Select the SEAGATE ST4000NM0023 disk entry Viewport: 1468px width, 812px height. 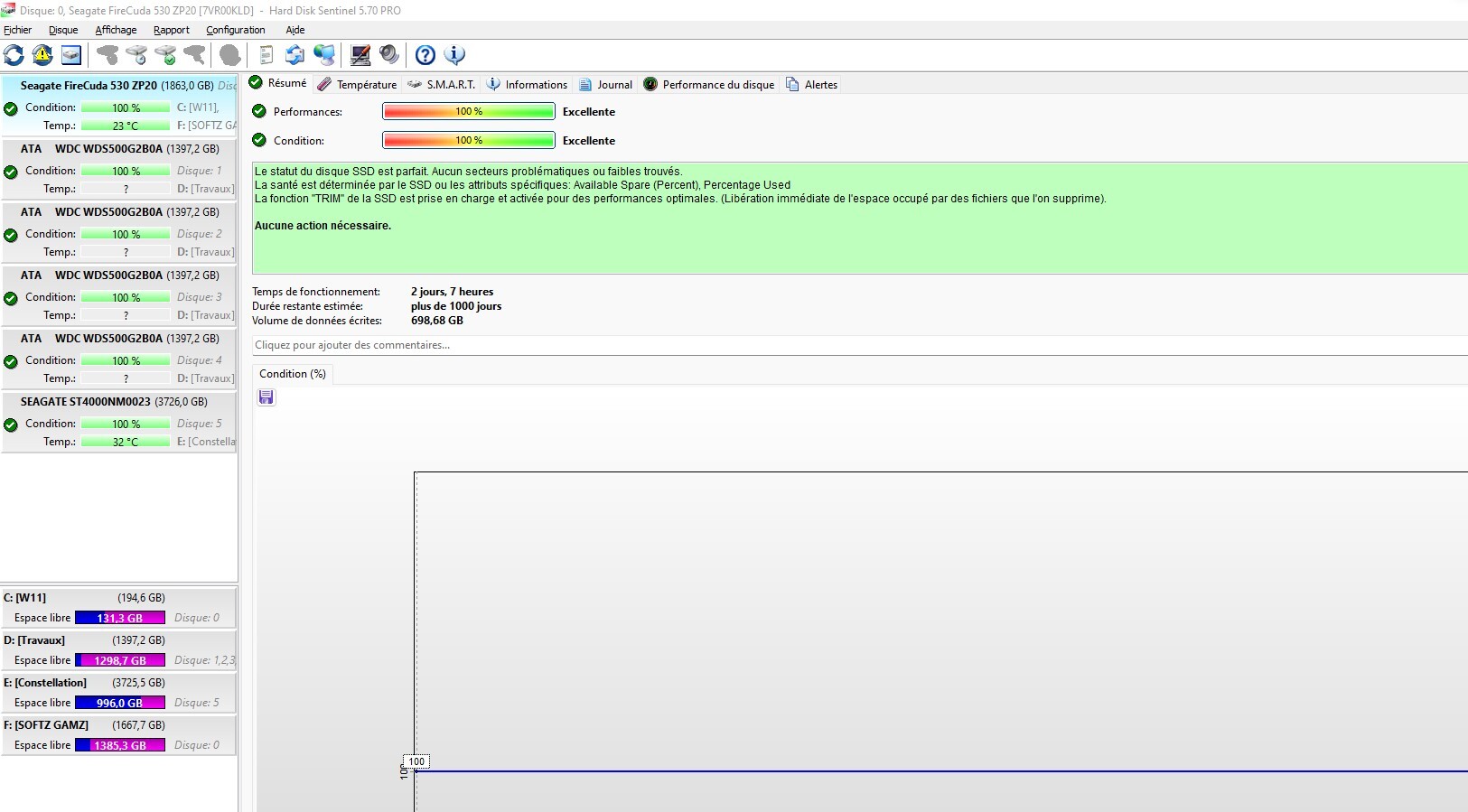coord(119,422)
